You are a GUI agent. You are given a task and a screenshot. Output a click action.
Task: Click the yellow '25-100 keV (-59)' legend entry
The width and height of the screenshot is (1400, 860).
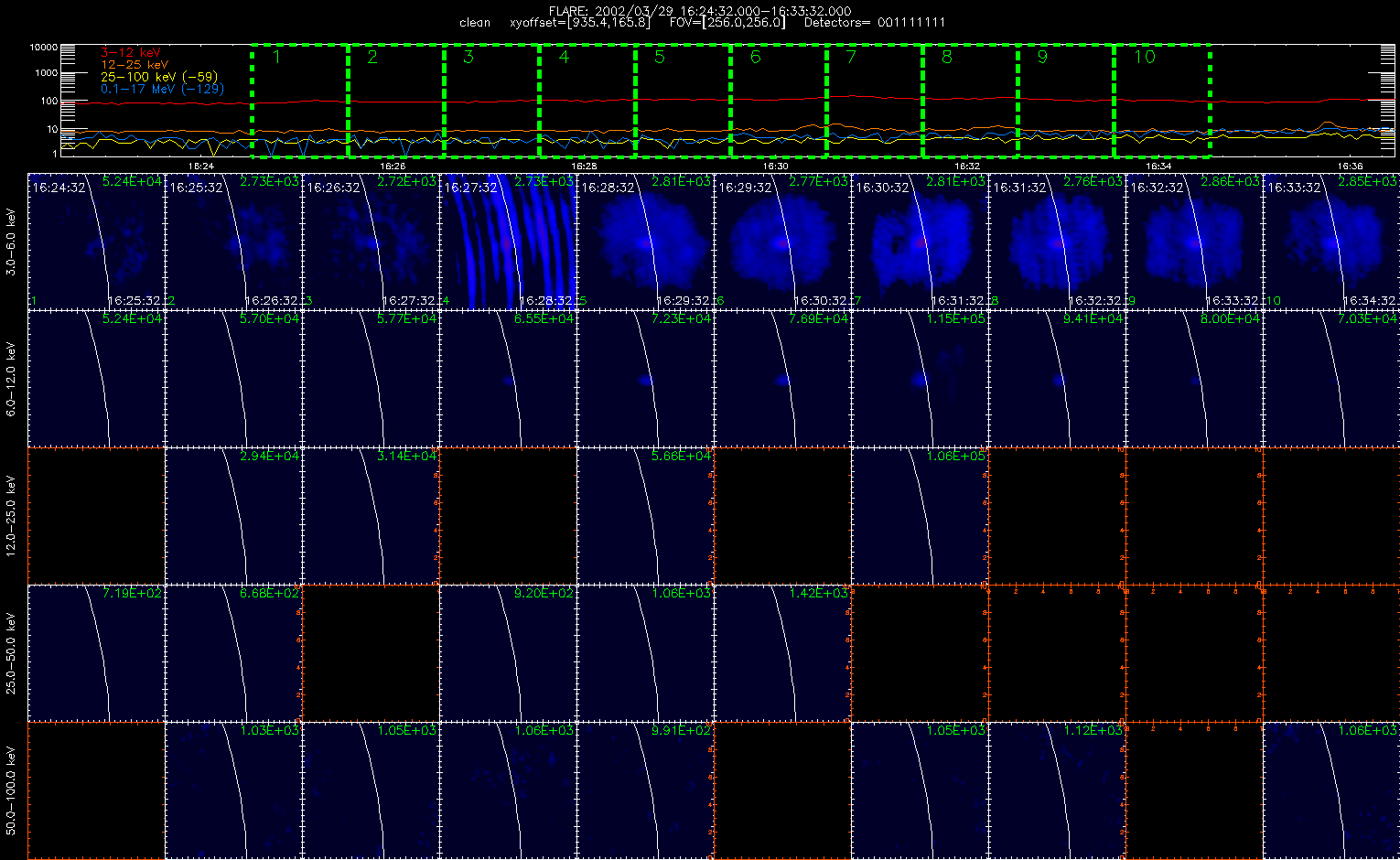[x=158, y=77]
